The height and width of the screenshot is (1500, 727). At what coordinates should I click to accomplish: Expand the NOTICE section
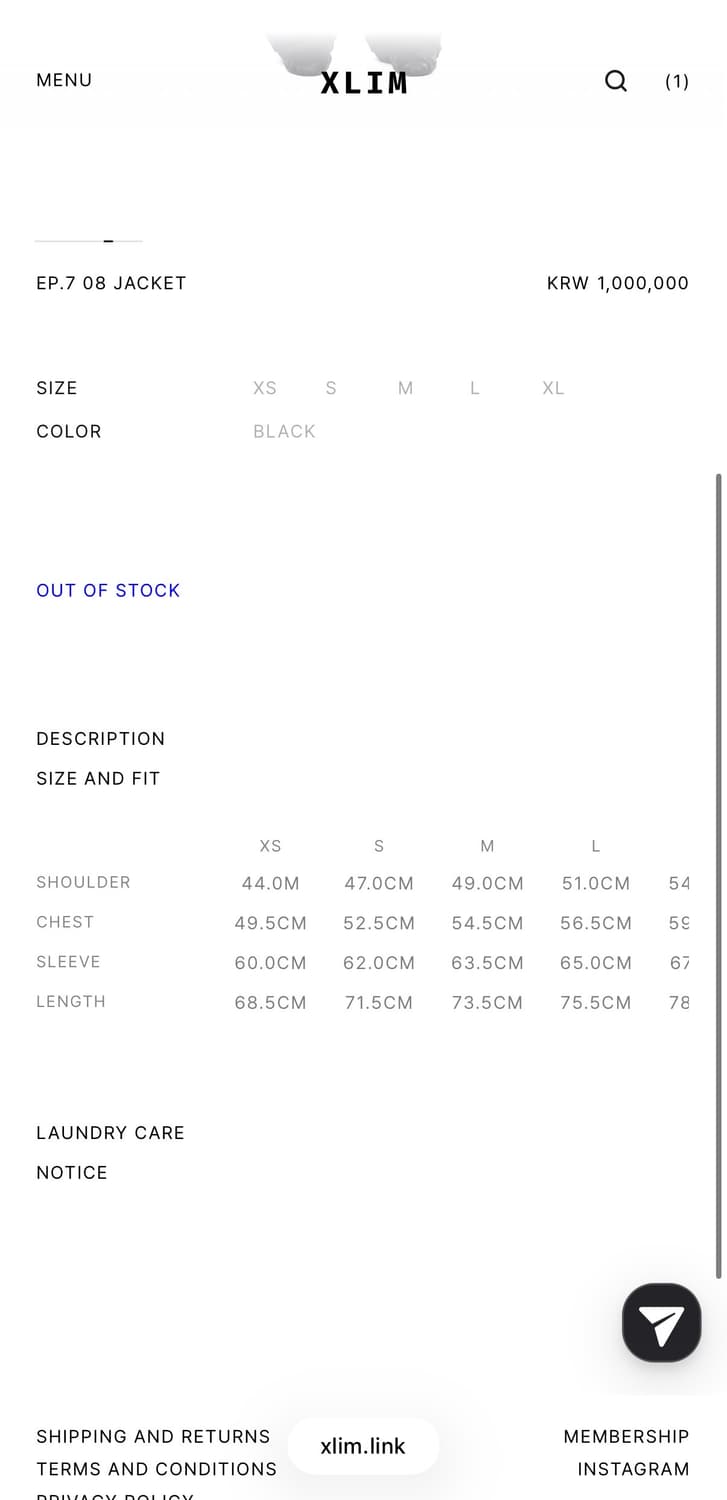[72, 1172]
